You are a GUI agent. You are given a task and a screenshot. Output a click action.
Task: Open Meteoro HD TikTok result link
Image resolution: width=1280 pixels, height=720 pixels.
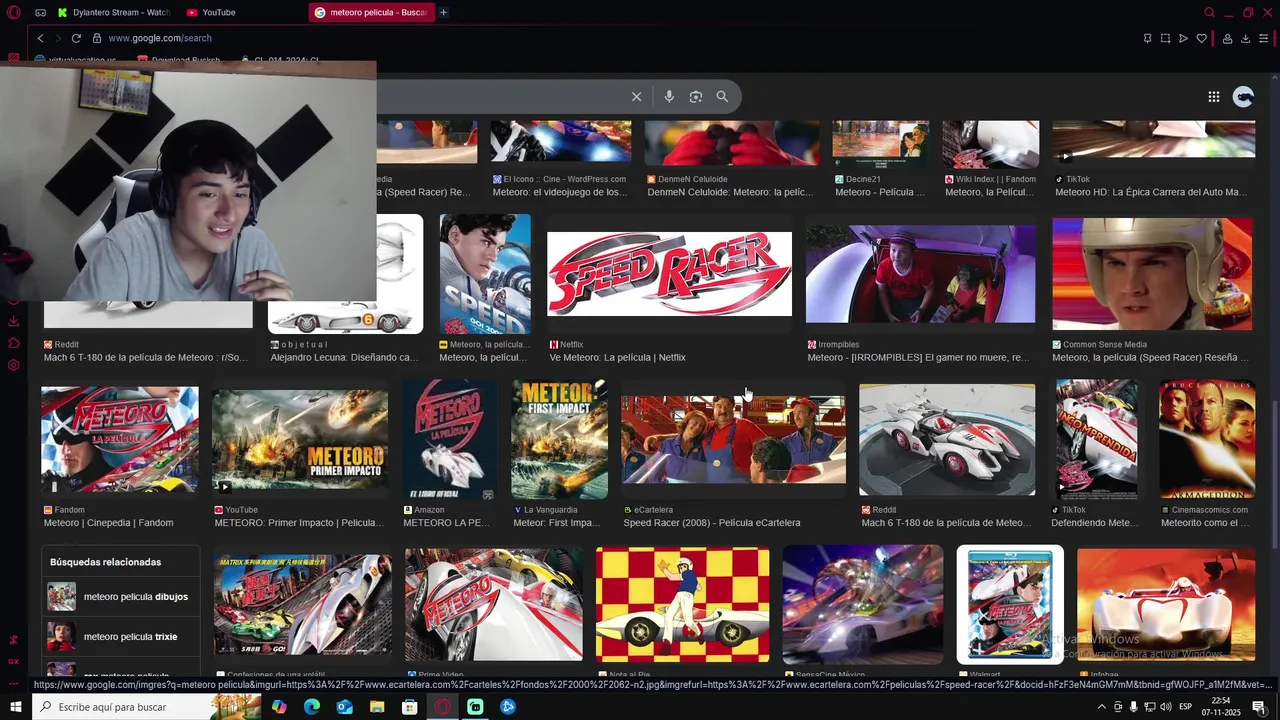coord(1151,192)
